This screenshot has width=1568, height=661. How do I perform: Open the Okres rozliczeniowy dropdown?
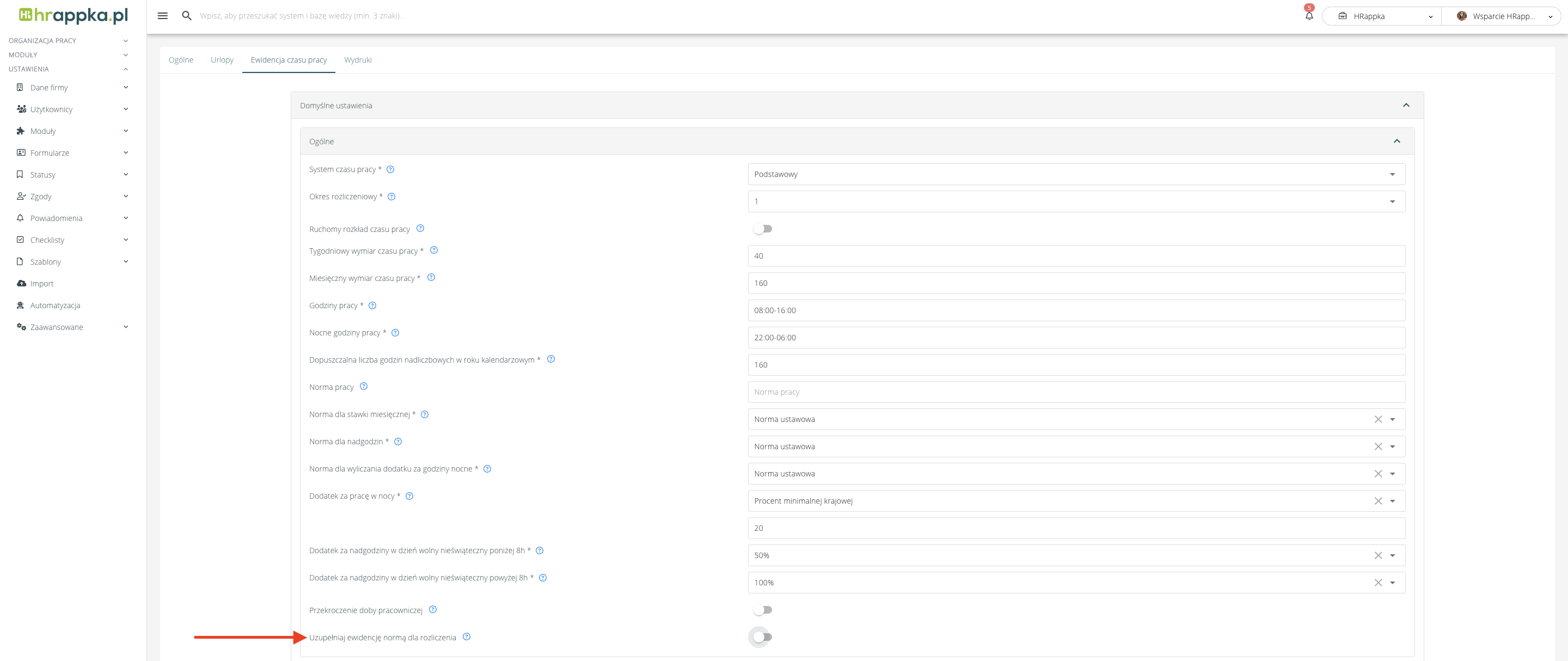tap(1076, 201)
